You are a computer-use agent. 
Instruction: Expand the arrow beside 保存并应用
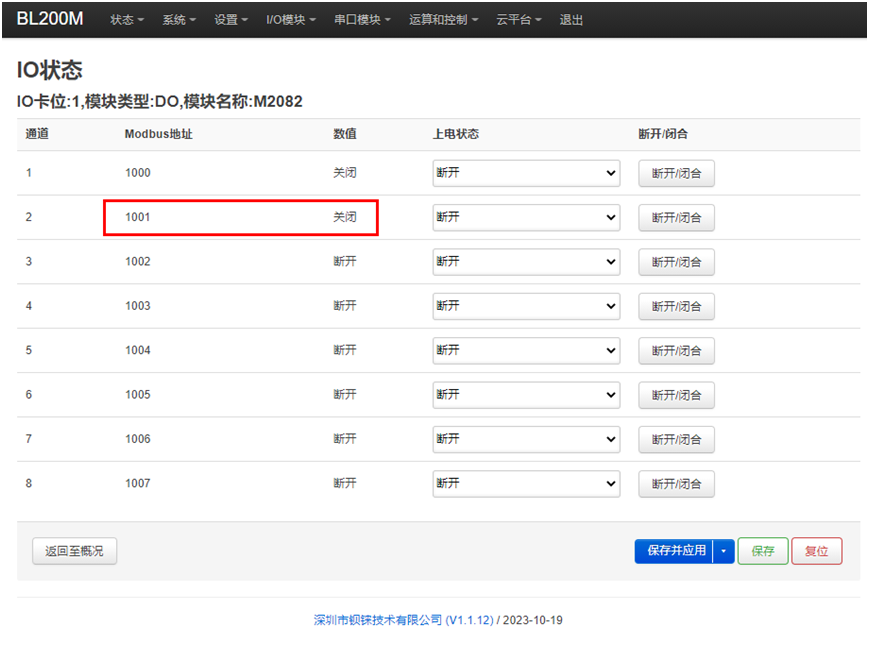point(723,551)
